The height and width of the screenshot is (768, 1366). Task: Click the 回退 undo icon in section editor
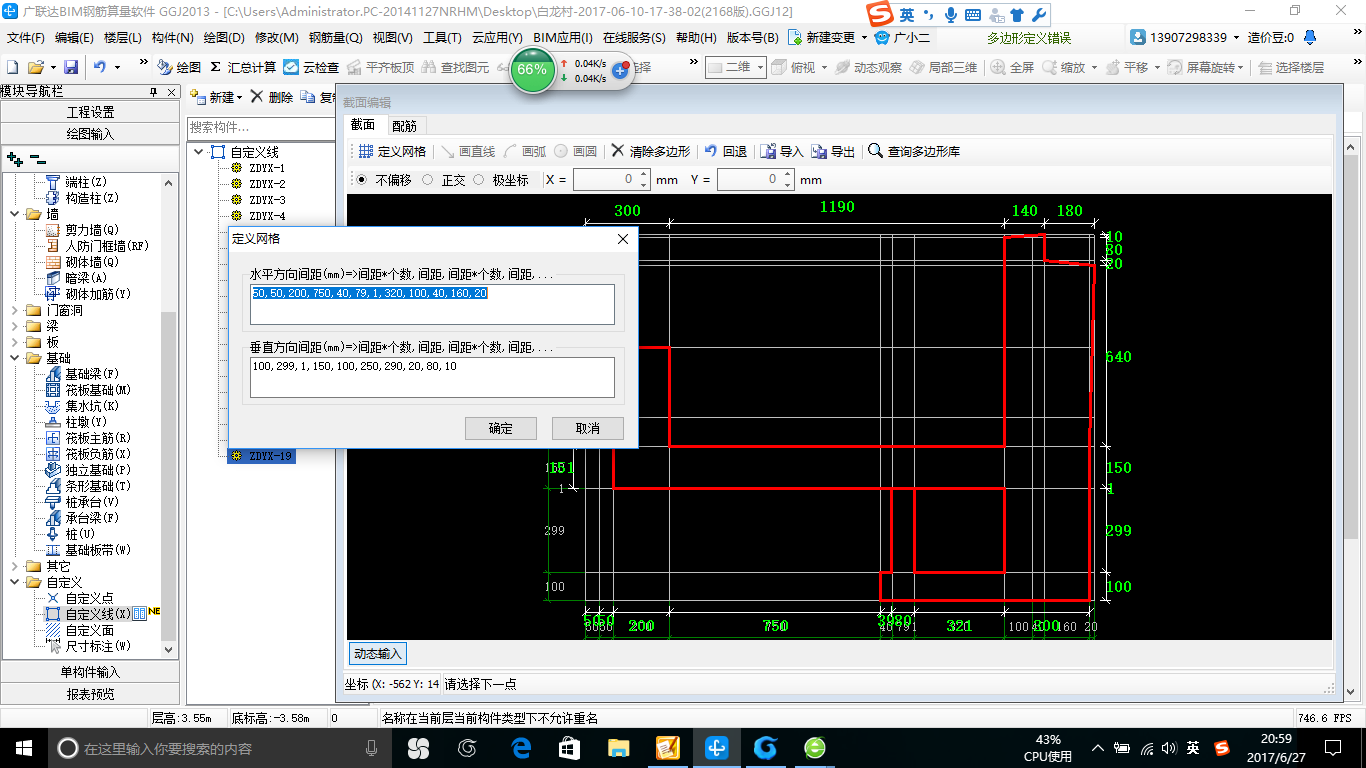click(711, 151)
